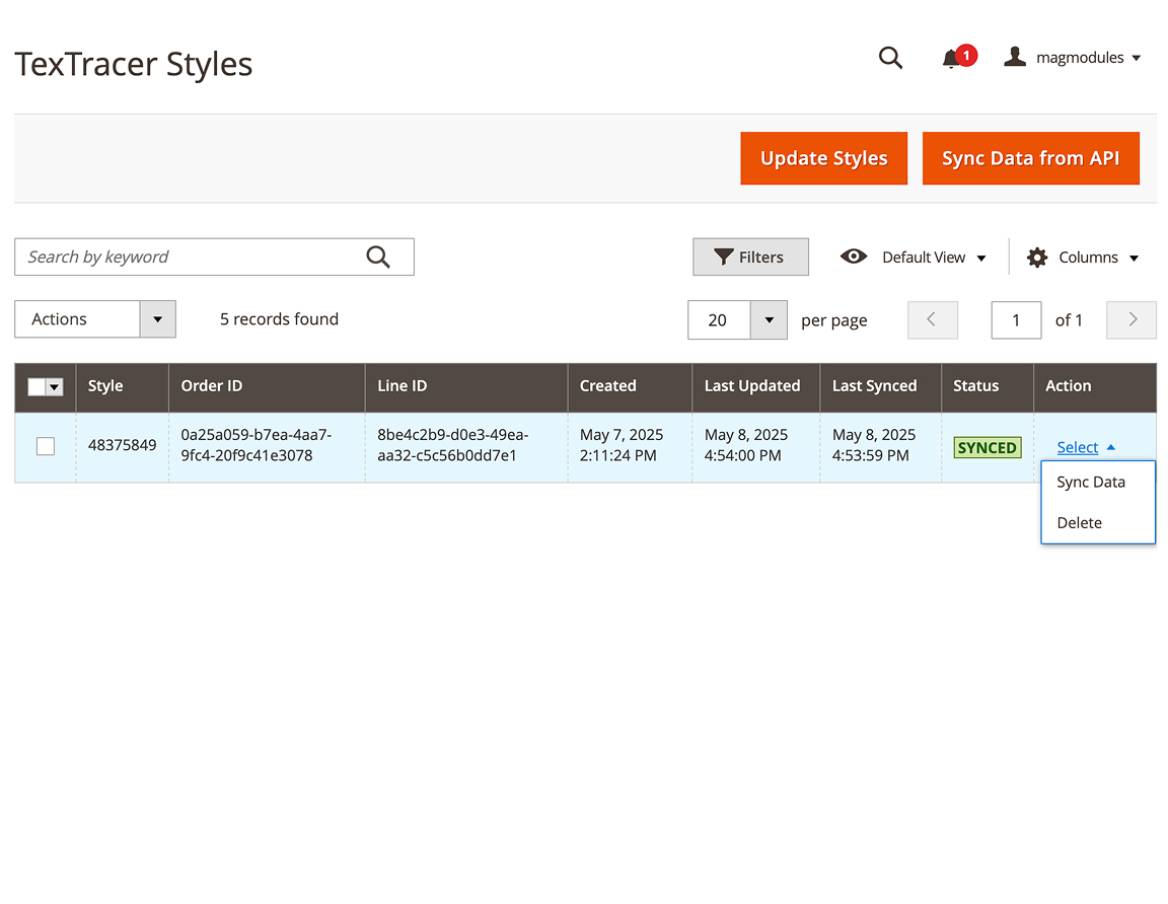
Task: Click last synced time 4:53:59 PM
Action: point(871,456)
